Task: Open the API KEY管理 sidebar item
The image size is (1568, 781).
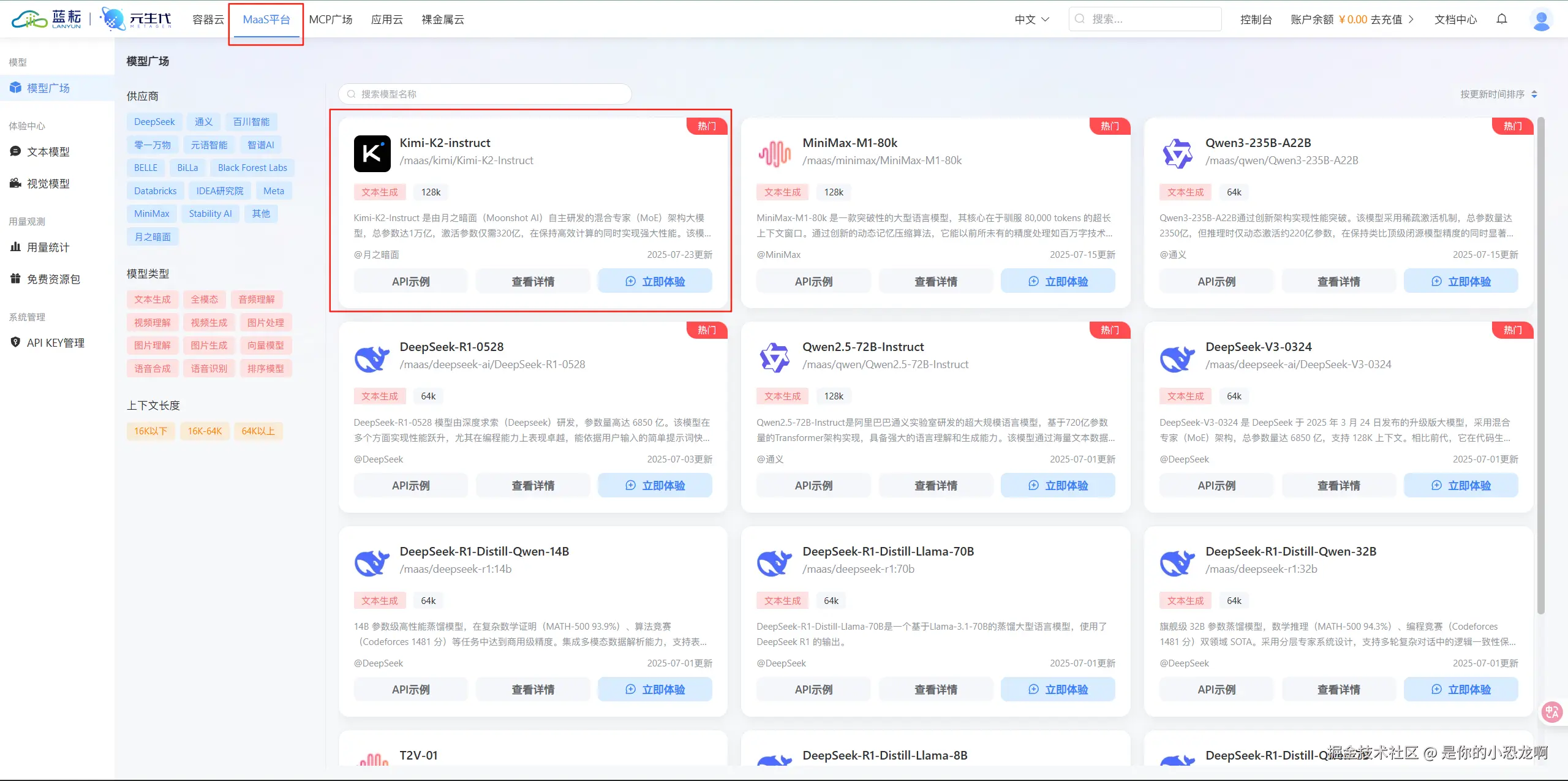Action: [x=55, y=343]
